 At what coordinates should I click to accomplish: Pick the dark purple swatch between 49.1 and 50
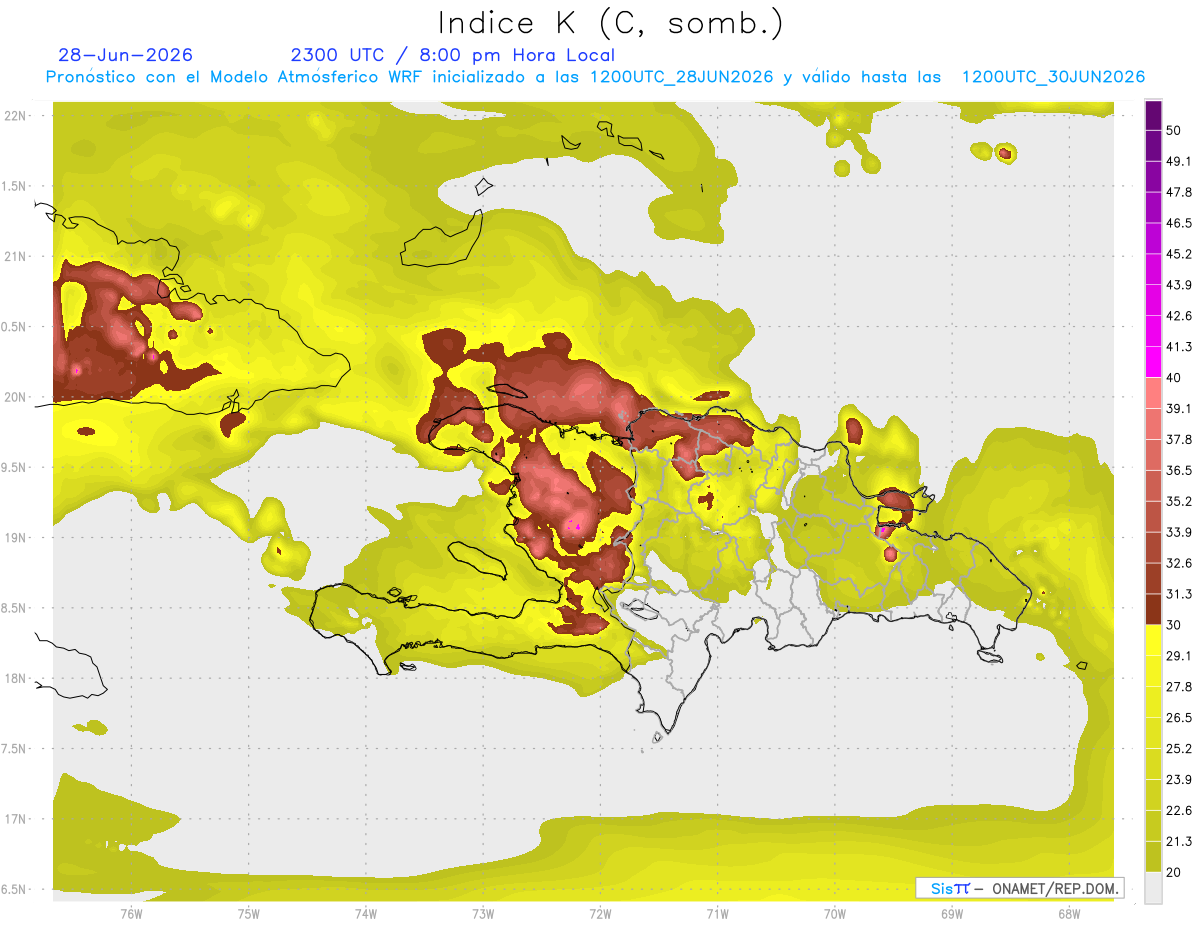click(x=1153, y=146)
